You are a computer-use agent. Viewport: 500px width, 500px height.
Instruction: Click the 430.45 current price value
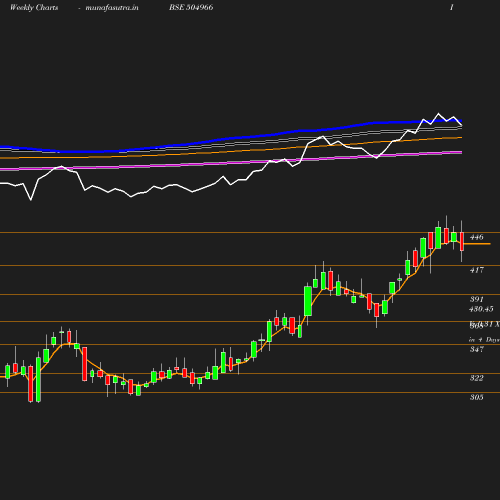(x=481, y=309)
